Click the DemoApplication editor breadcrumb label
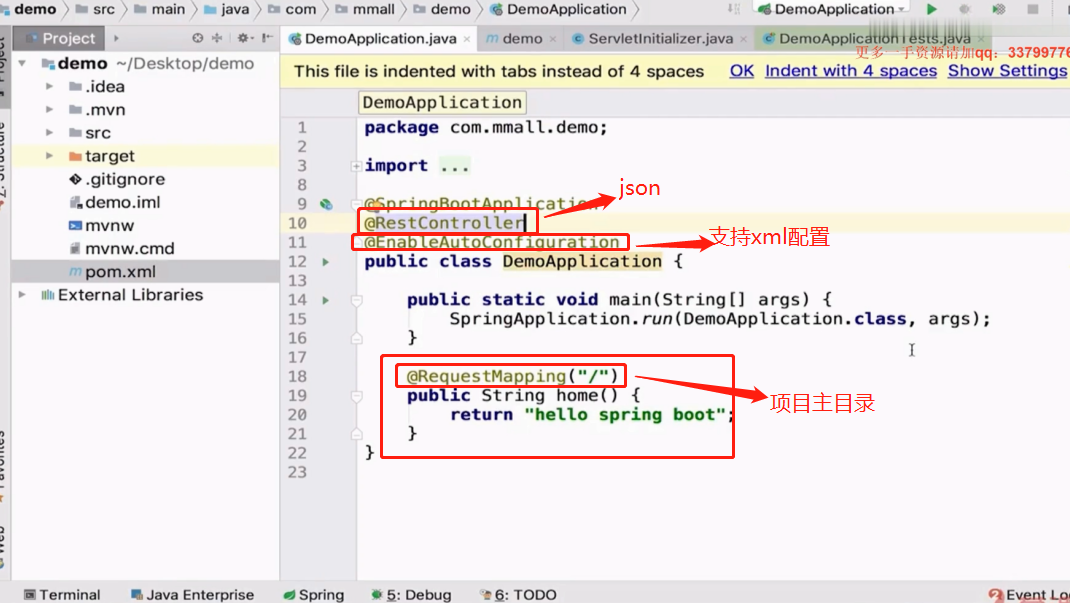The width and height of the screenshot is (1070, 603). [442, 102]
